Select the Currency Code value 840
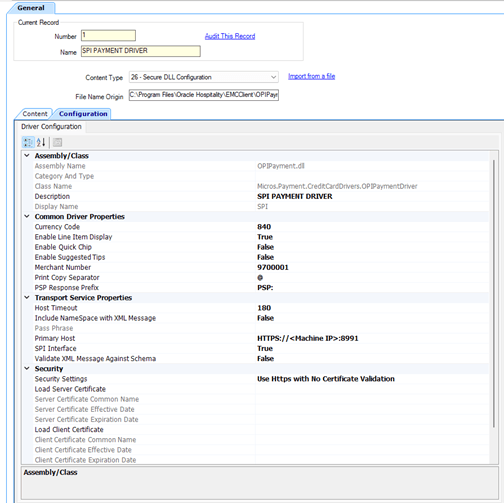This screenshot has height=503, width=504. (x=264, y=227)
